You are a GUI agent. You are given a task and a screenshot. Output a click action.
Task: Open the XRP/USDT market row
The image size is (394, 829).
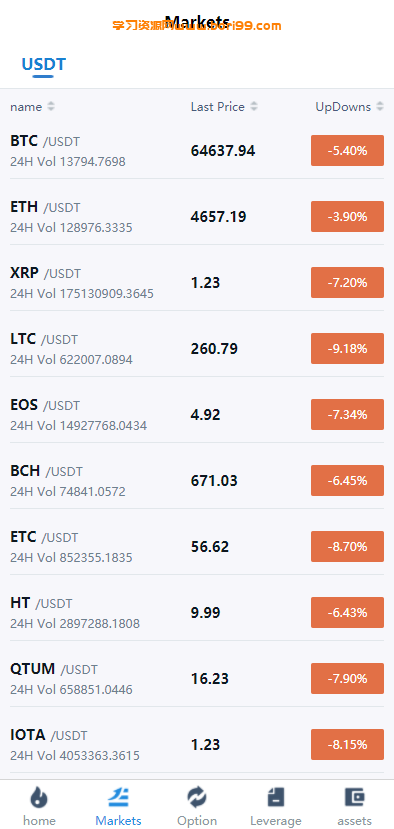coord(197,283)
